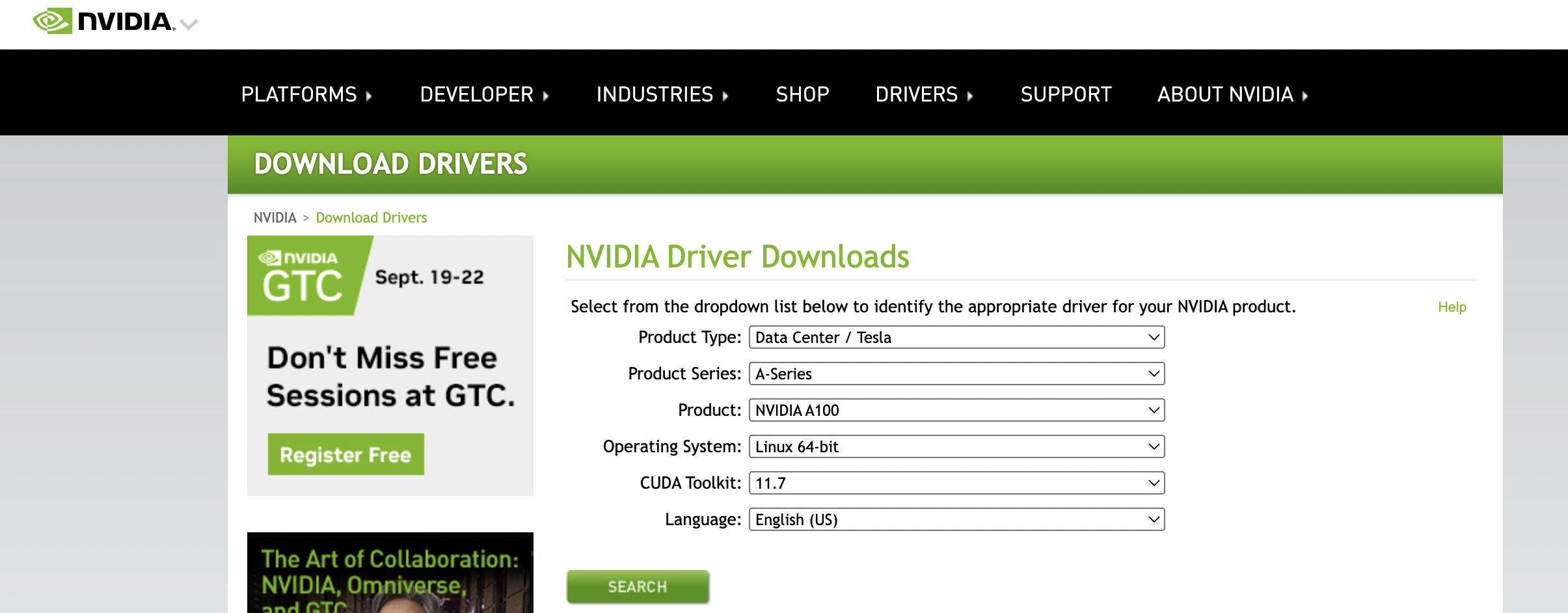Click the GTC Sept. 19-22 advertisement banner
1568x613 pixels.
390,276
